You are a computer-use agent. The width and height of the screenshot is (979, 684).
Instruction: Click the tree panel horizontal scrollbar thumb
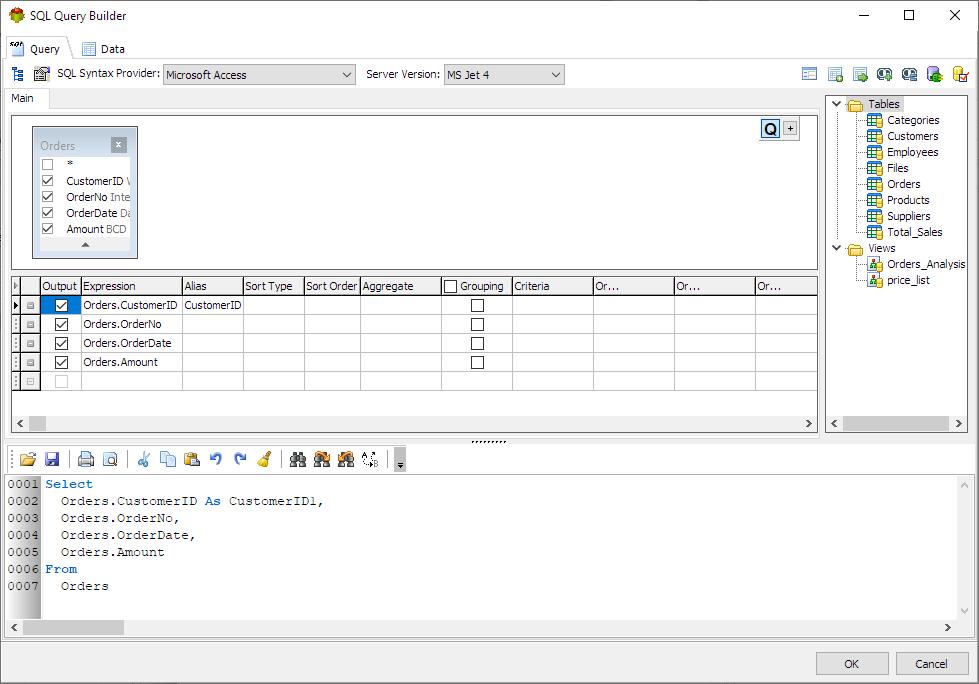click(x=895, y=424)
